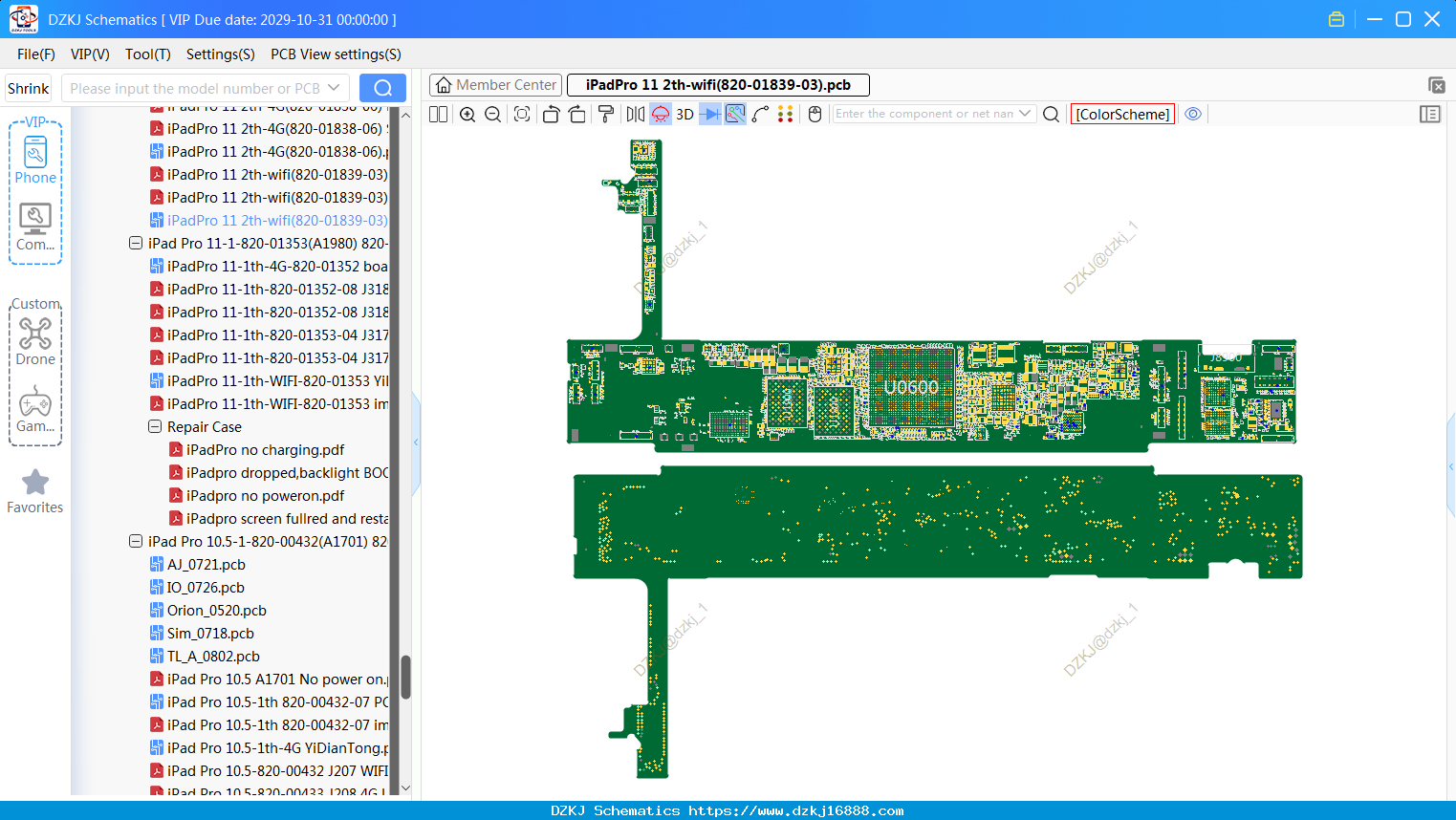Collapse the left panel splitter handle

(416, 442)
